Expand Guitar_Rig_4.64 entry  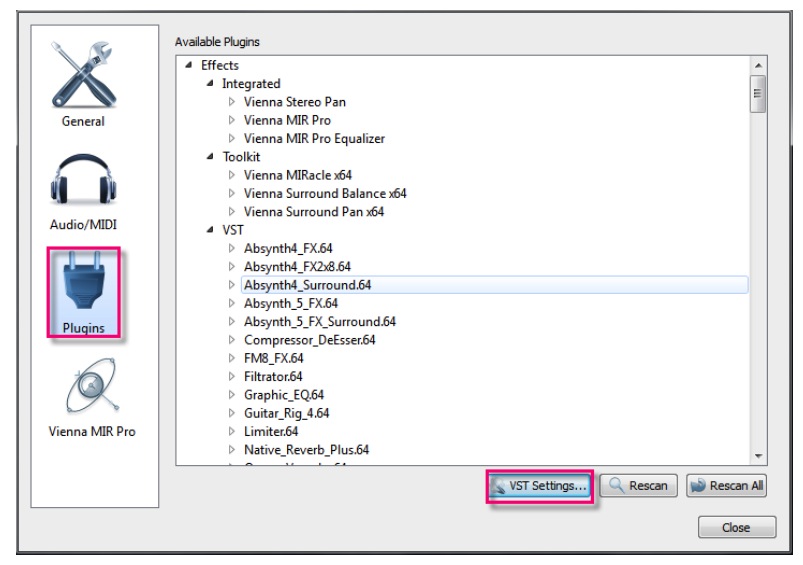231,413
